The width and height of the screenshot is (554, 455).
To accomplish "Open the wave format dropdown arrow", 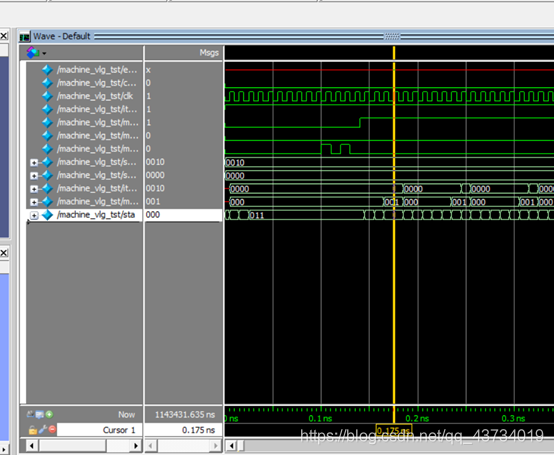I will (44, 53).
